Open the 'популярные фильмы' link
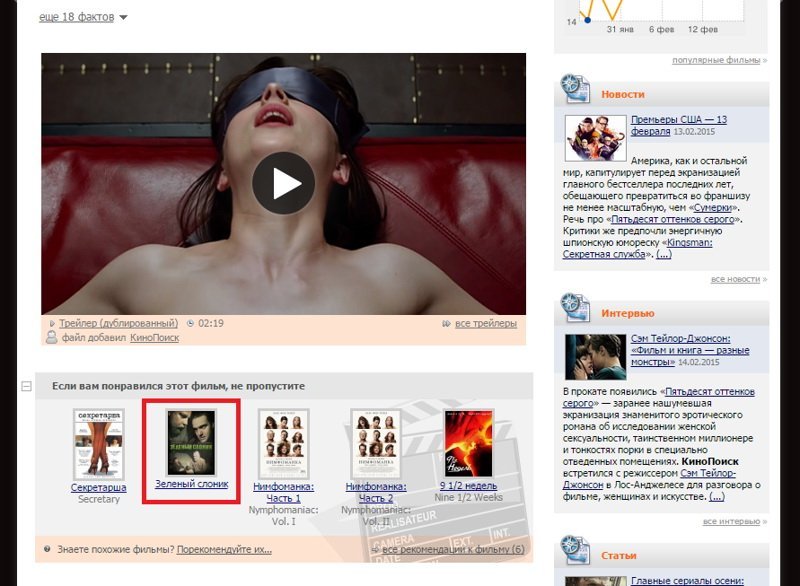 [716, 60]
